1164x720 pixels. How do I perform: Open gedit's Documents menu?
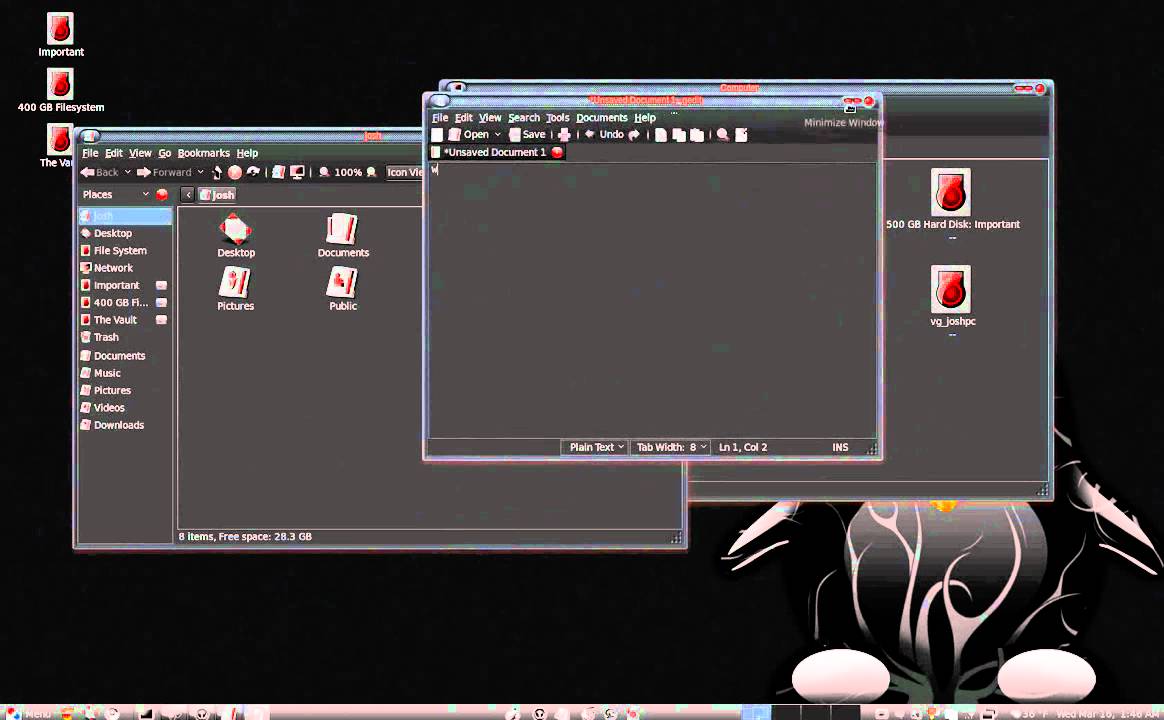tap(602, 117)
